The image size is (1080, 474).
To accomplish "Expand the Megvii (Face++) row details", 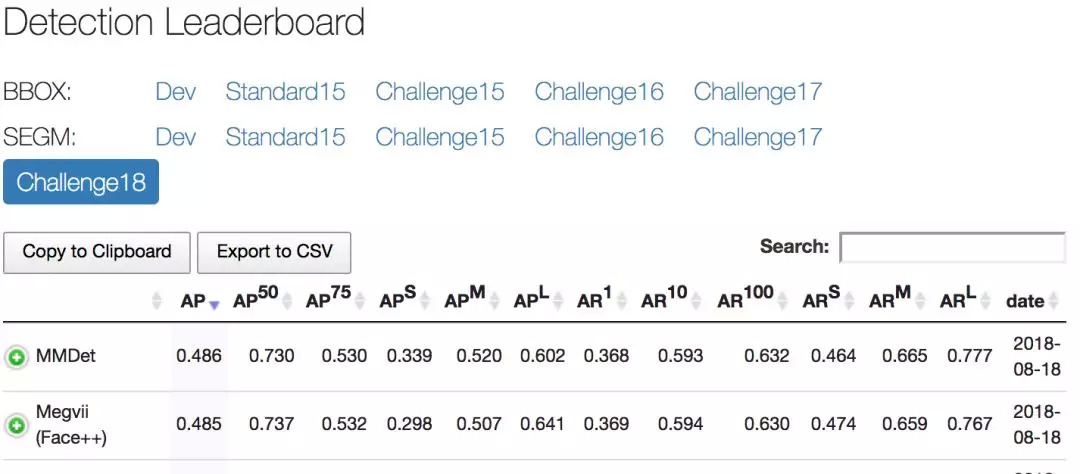I will pyautogui.click(x=16, y=426).
